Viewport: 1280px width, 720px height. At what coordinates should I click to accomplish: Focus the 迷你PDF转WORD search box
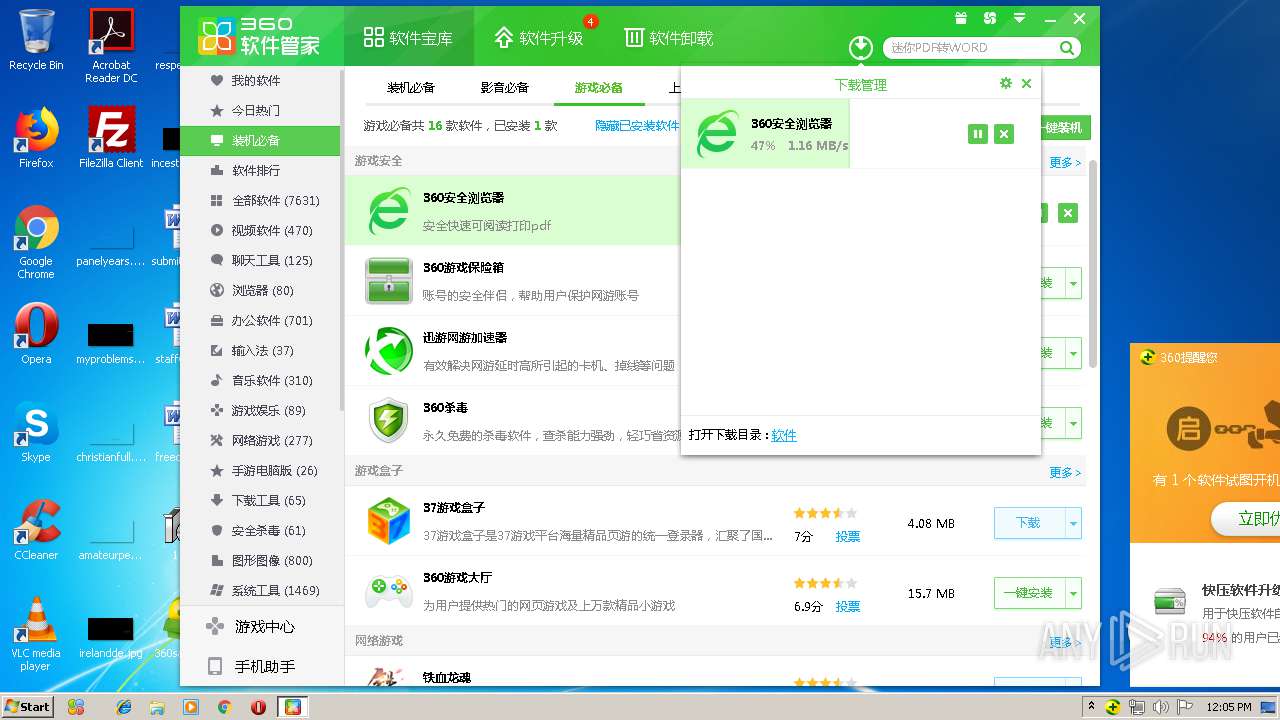(x=970, y=47)
